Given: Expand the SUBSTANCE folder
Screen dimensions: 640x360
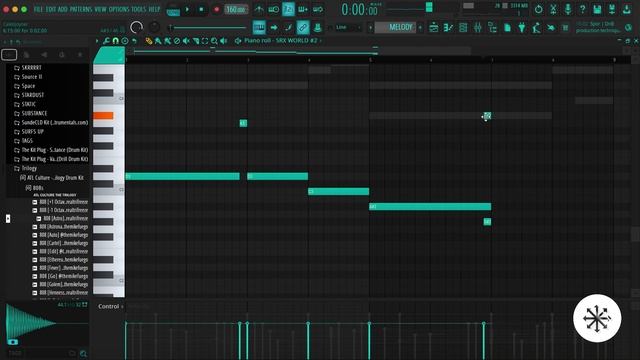Looking at the screenshot, I should [31, 113].
